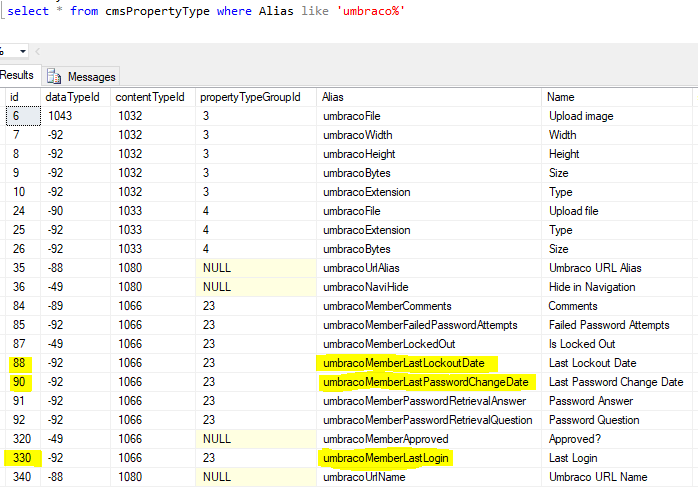Click the NULL group cell in row 35

pos(256,268)
